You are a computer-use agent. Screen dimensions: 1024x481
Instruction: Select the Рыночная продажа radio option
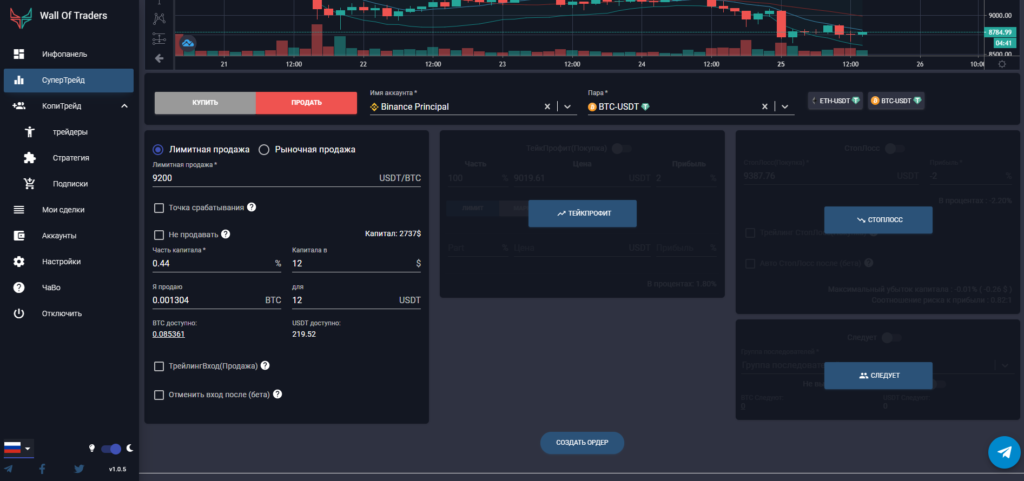[x=264, y=150]
